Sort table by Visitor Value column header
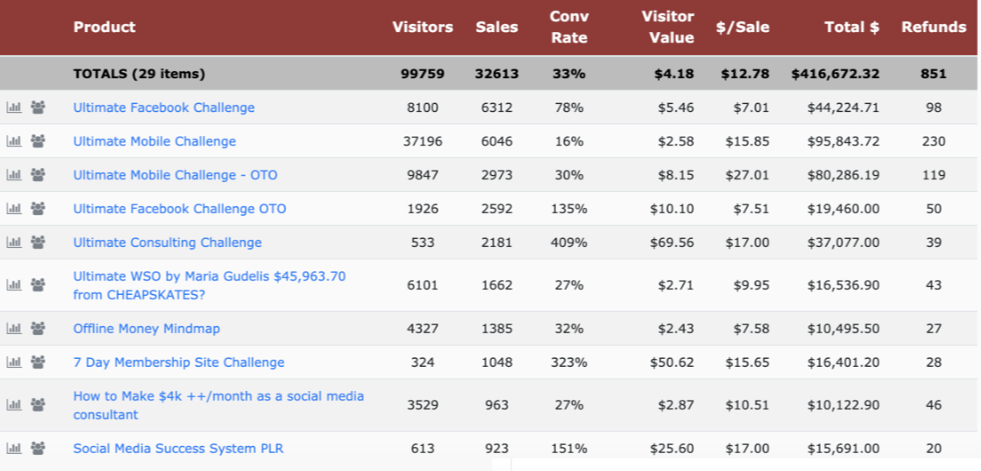 [668, 28]
